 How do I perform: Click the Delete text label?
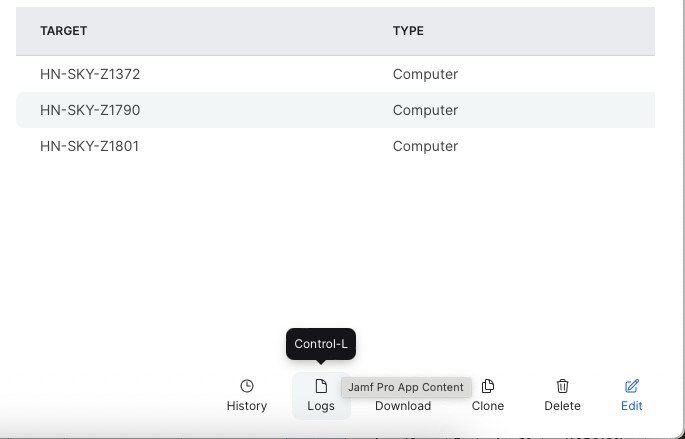point(562,406)
